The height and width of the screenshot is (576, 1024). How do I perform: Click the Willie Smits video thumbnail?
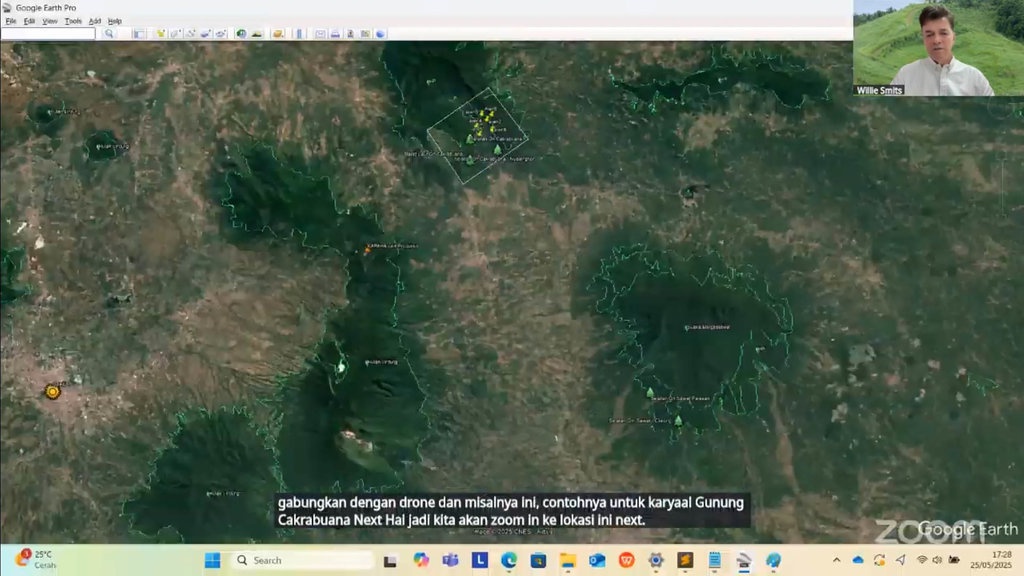pyautogui.click(x=924, y=48)
